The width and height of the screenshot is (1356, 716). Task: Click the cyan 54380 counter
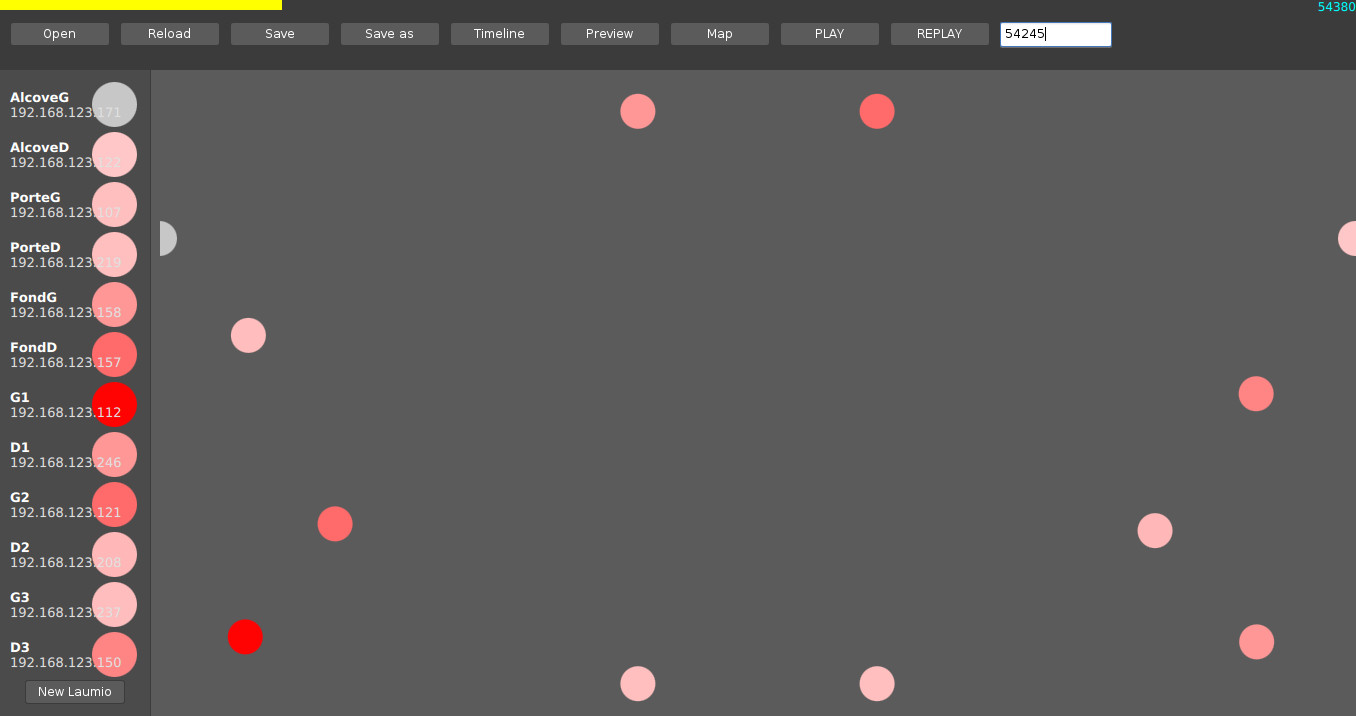1336,7
